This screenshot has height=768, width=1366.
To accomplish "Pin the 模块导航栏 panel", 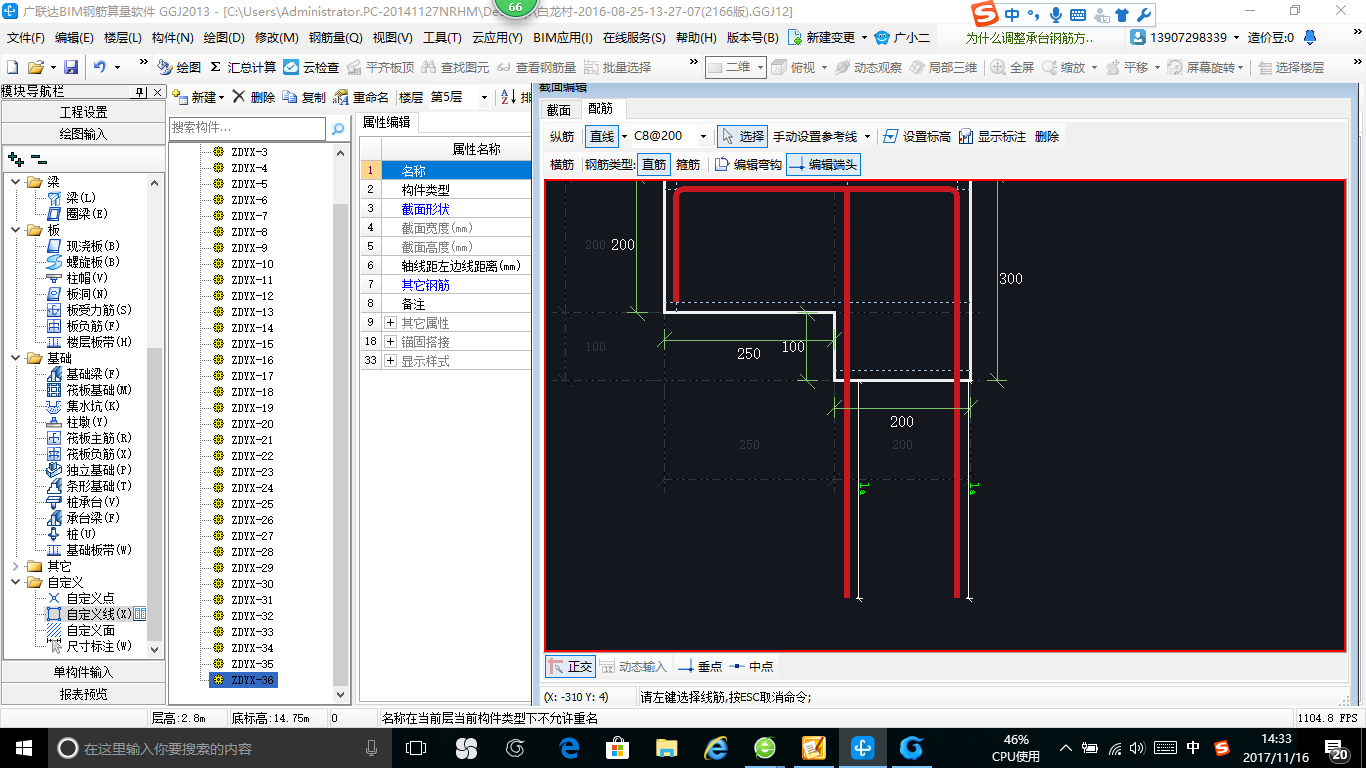I will (x=141, y=92).
